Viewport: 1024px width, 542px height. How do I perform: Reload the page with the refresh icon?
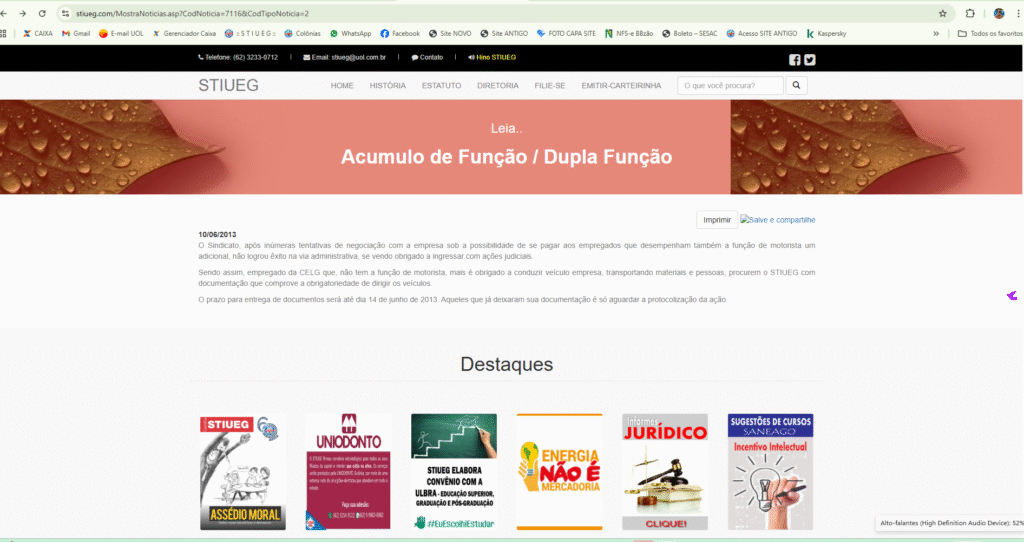pos(41,14)
